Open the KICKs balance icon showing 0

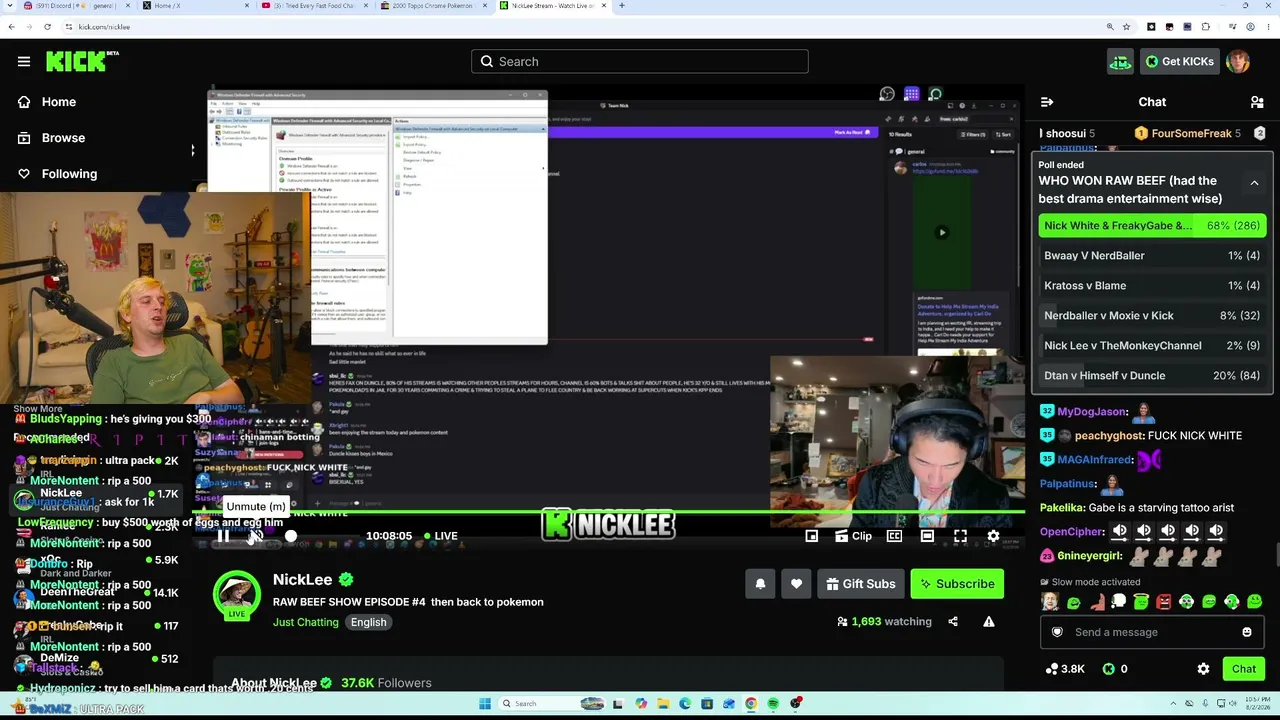point(1115,669)
